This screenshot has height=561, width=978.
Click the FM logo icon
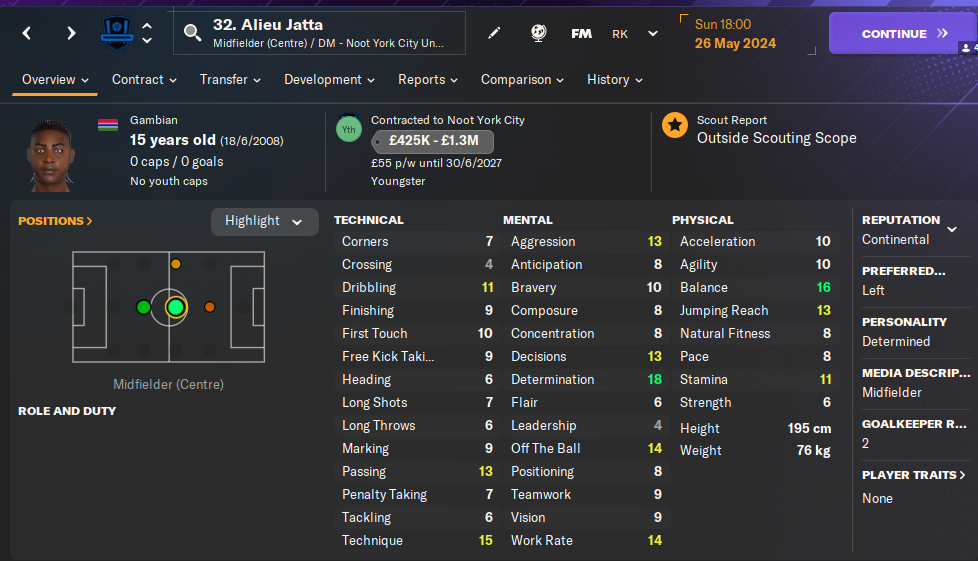click(581, 33)
